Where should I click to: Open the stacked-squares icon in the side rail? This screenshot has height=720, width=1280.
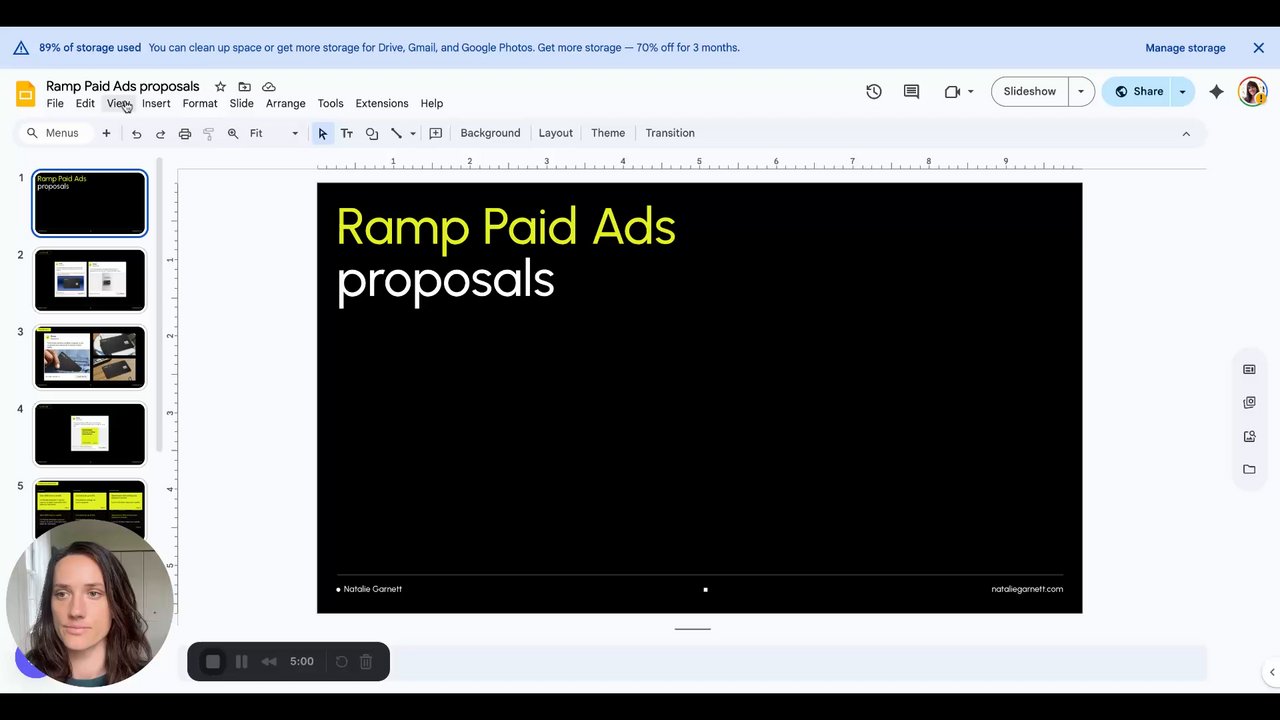[1249, 402]
